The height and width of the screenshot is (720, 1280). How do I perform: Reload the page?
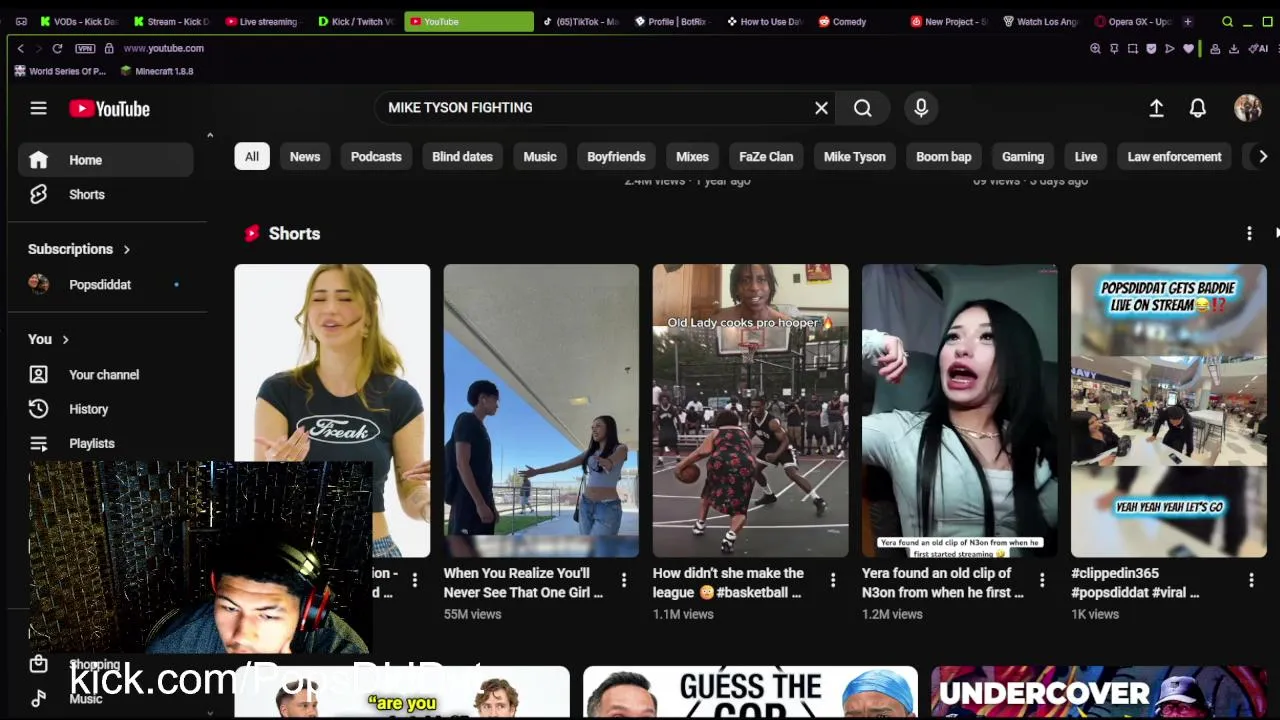57,48
